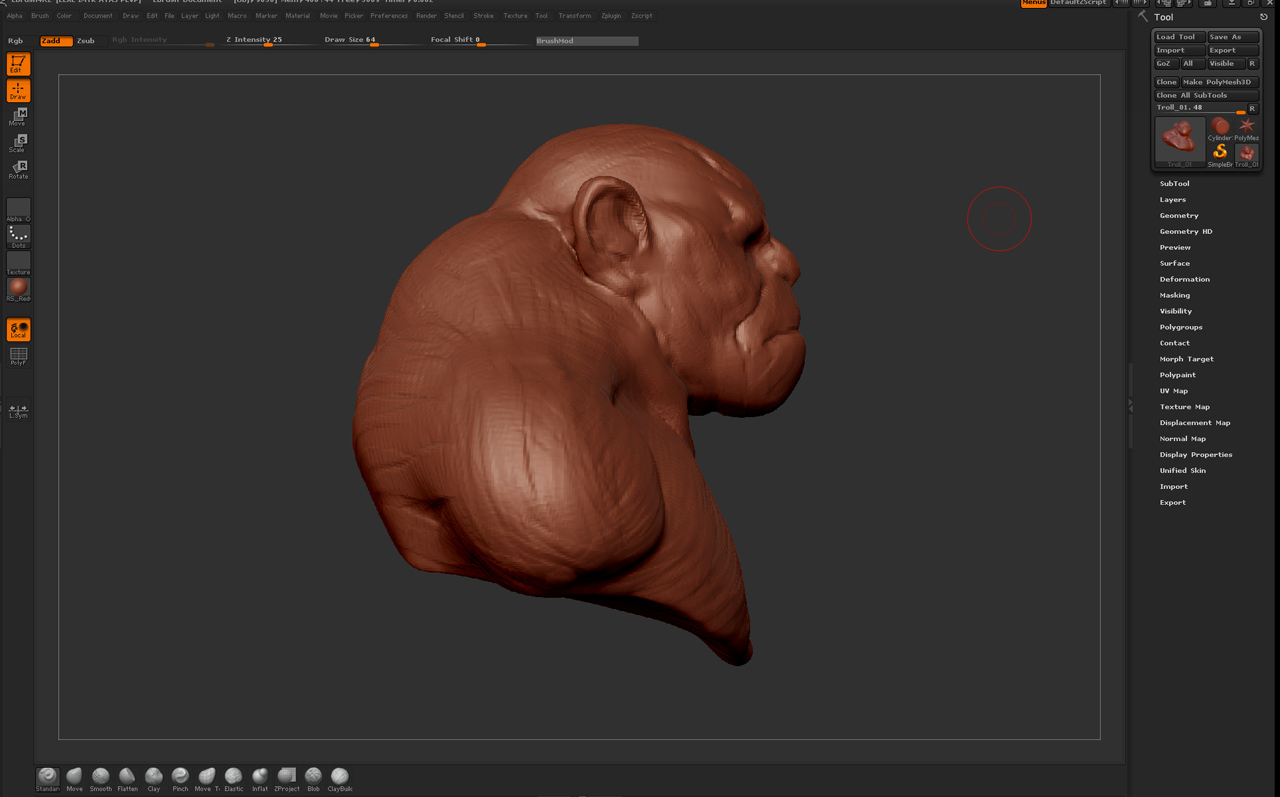Click the DefaultZScript button

(1079, 3)
